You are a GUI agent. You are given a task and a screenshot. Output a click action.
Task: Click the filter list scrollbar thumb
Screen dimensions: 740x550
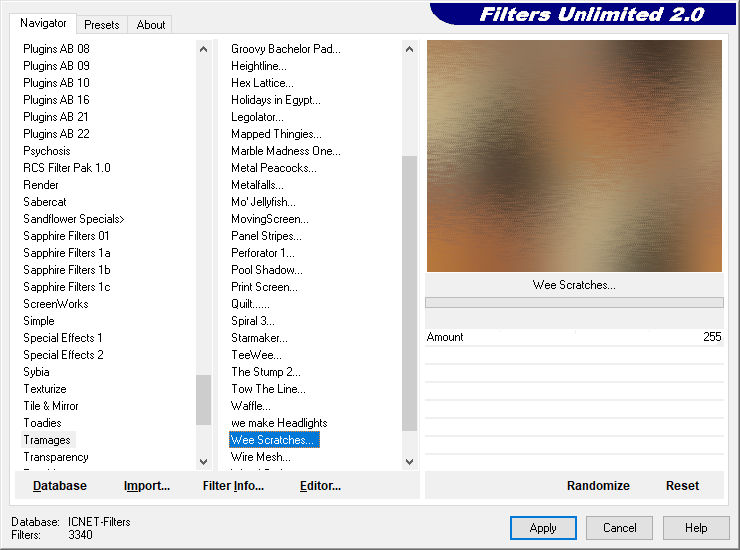410,293
